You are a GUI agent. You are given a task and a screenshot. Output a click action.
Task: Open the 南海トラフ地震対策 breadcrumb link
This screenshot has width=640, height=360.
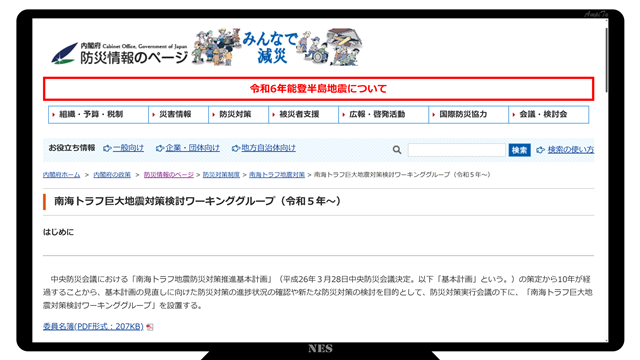(x=277, y=175)
